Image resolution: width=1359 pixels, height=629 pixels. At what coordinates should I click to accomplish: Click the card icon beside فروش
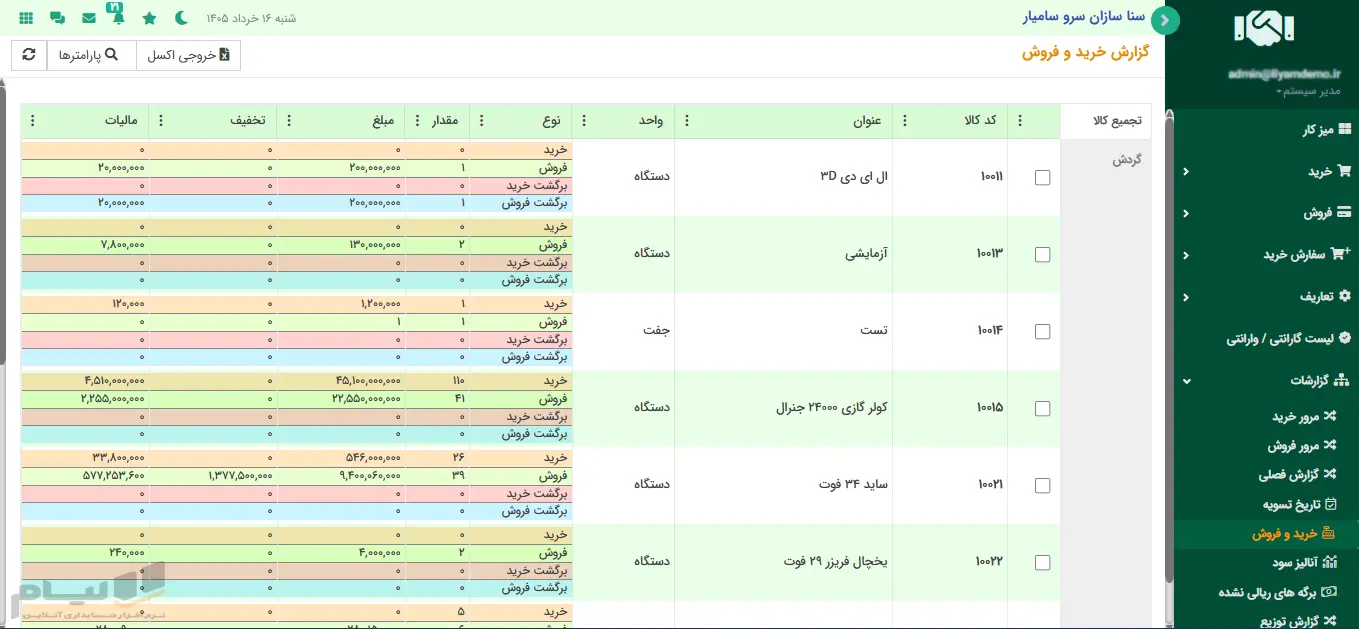pos(1344,213)
